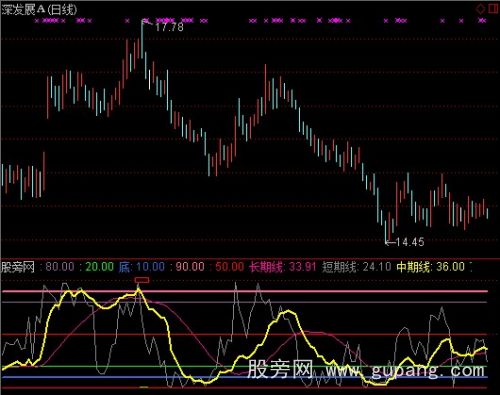Select the 17.78 high price label
Viewport: 500px width, 395px height.
pyautogui.click(x=169, y=27)
